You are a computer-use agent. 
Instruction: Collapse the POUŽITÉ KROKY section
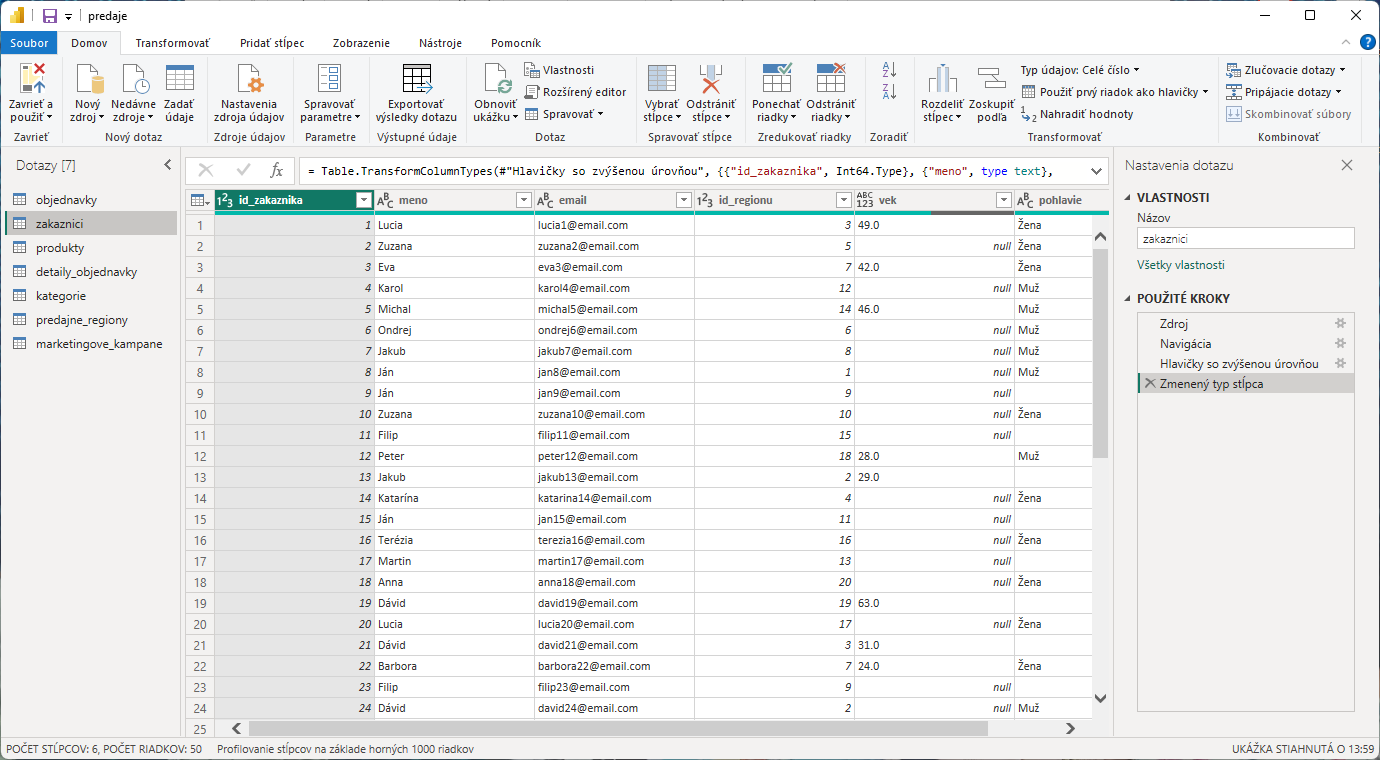click(x=1129, y=298)
